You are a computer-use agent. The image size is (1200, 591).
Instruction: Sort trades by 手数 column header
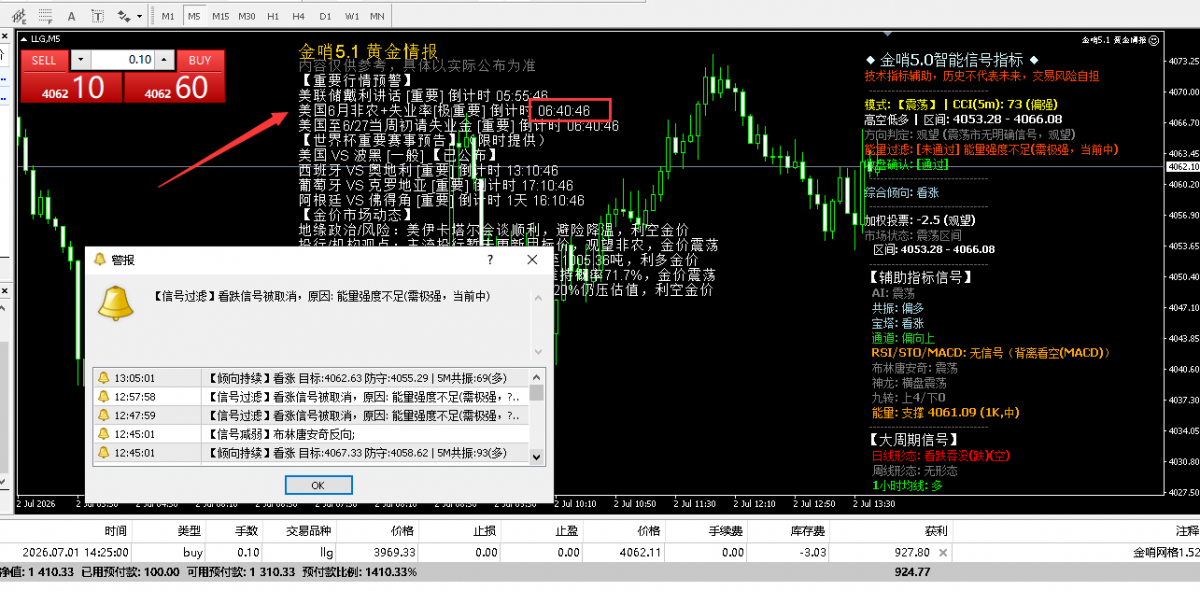coord(246,531)
